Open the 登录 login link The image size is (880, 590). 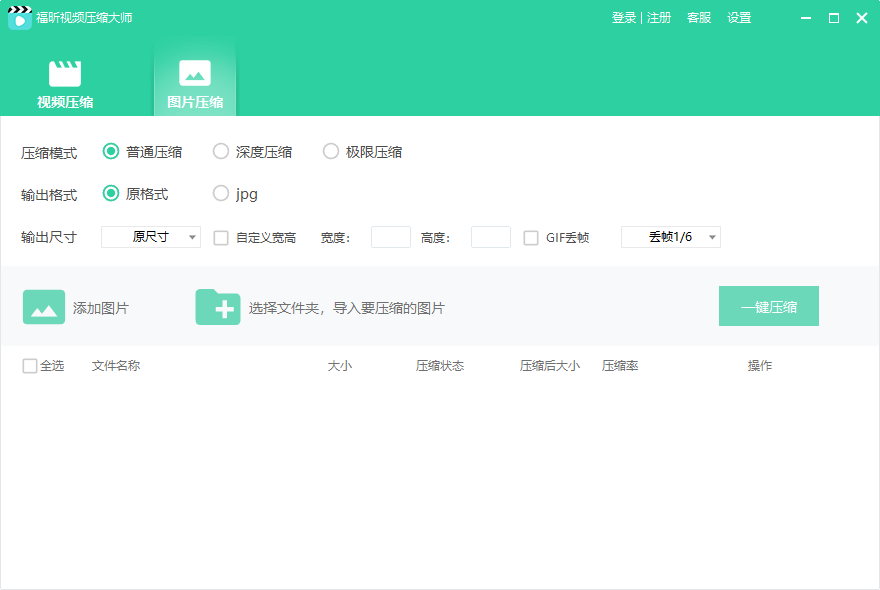[623, 17]
